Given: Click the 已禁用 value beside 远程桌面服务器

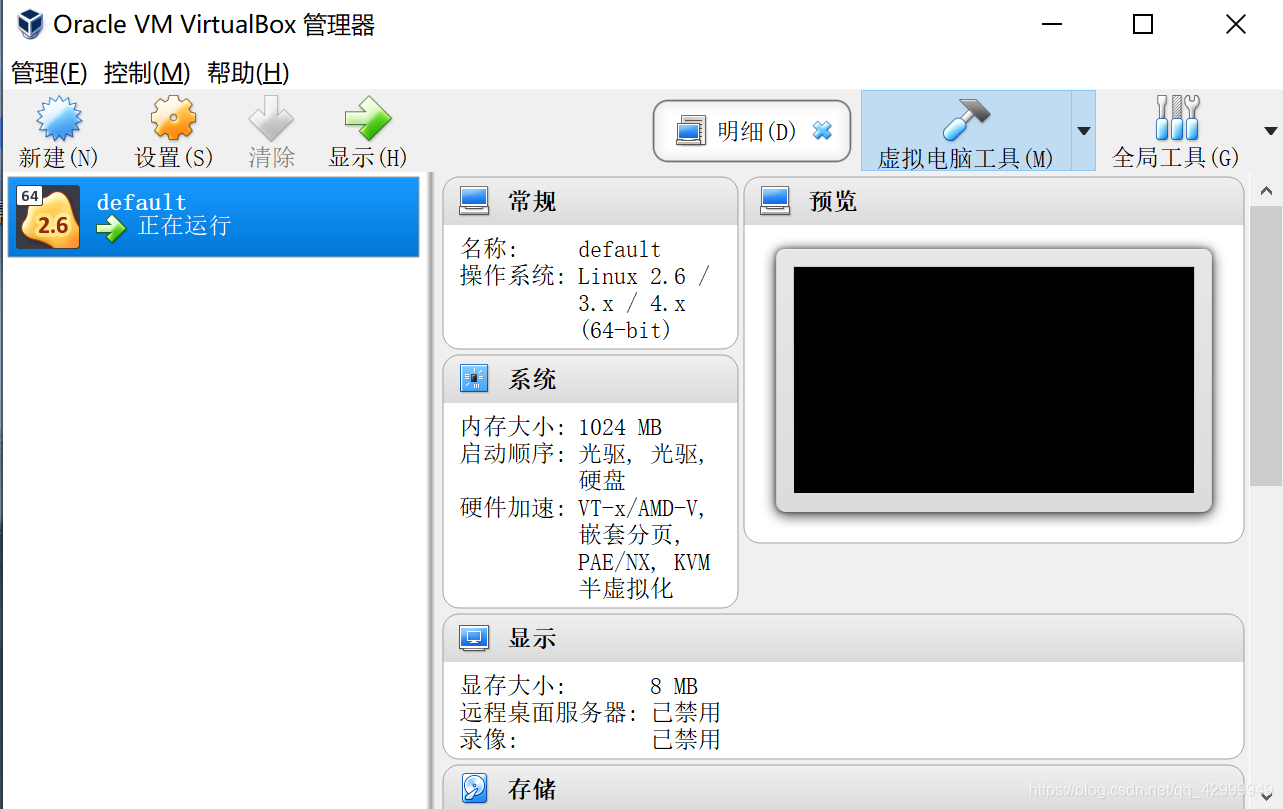Looking at the screenshot, I should click(x=686, y=713).
